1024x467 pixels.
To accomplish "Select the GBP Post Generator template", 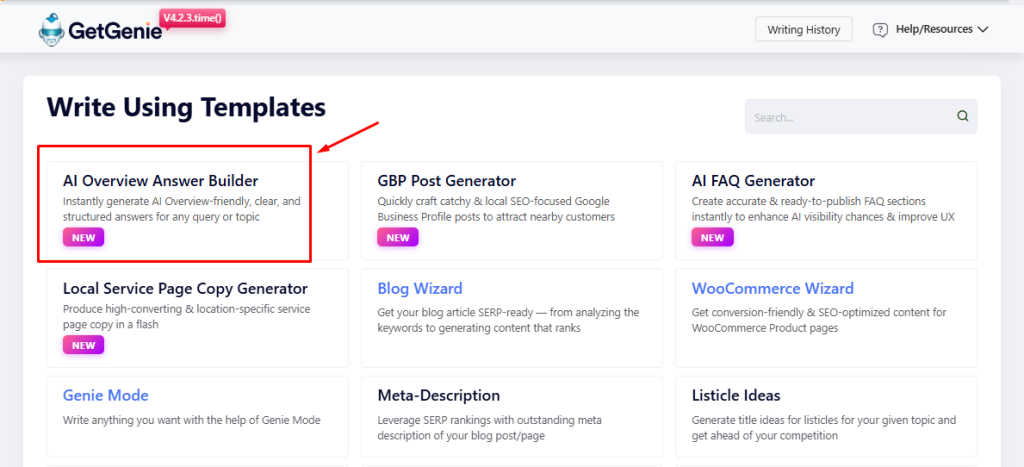I will (x=447, y=181).
